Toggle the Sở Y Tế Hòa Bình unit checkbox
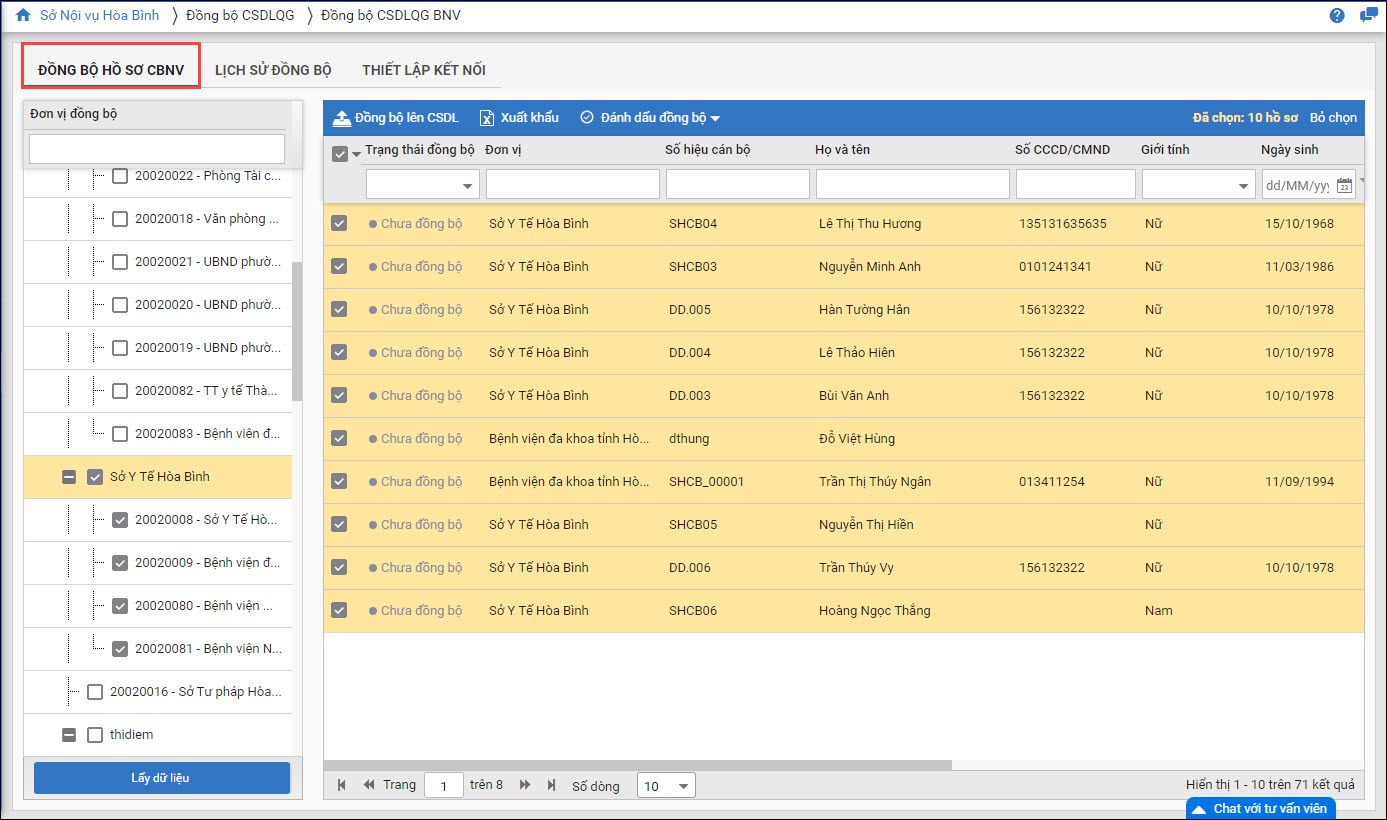The width and height of the screenshot is (1387, 820). point(95,477)
